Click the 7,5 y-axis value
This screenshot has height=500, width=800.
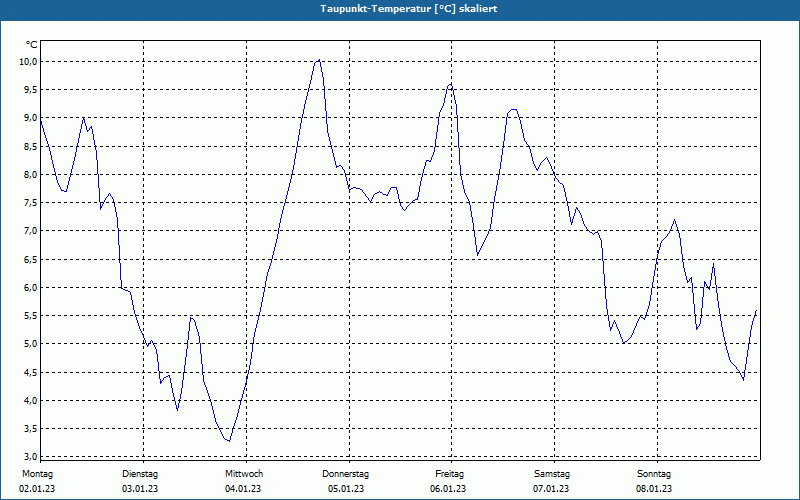click(x=31, y=203)
